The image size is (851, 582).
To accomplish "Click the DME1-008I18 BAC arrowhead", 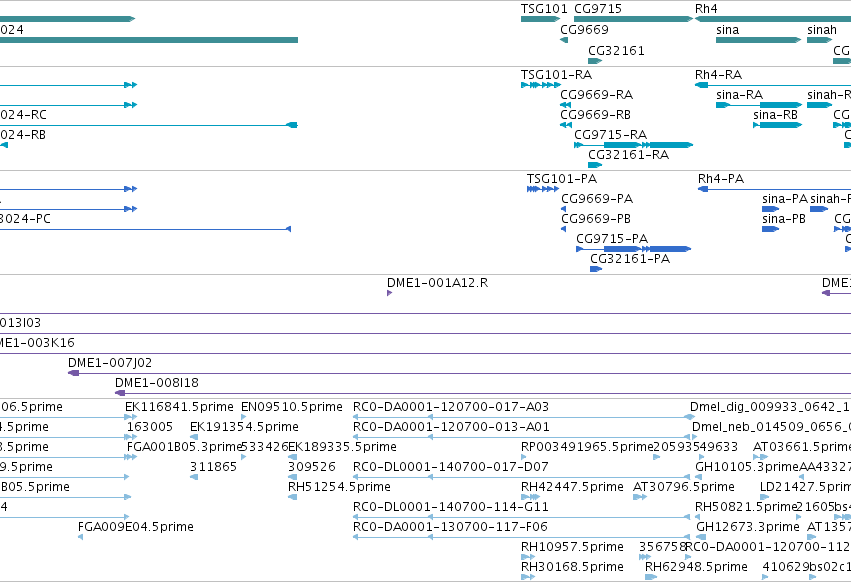I will coord(120,393).
